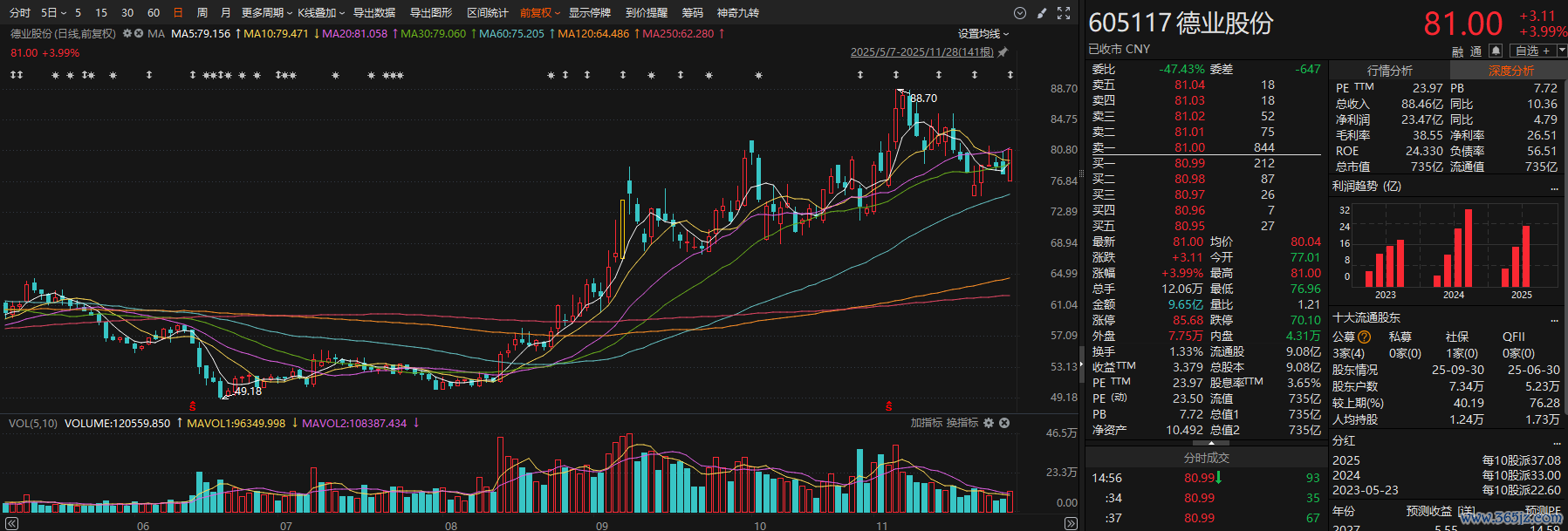Click 导出数据 to export data
The height and width of the screenshot is (531, 1568).
pyautogui.click(x=374, y=13)
